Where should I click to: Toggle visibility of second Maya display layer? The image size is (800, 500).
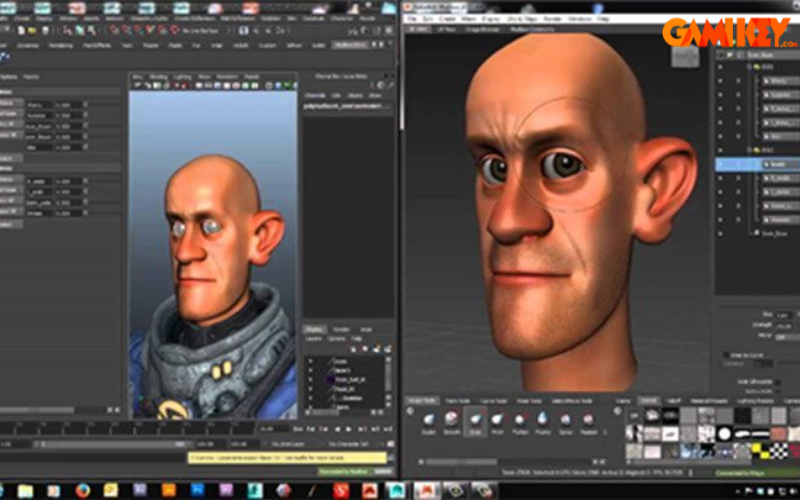[x=310, y=370]
